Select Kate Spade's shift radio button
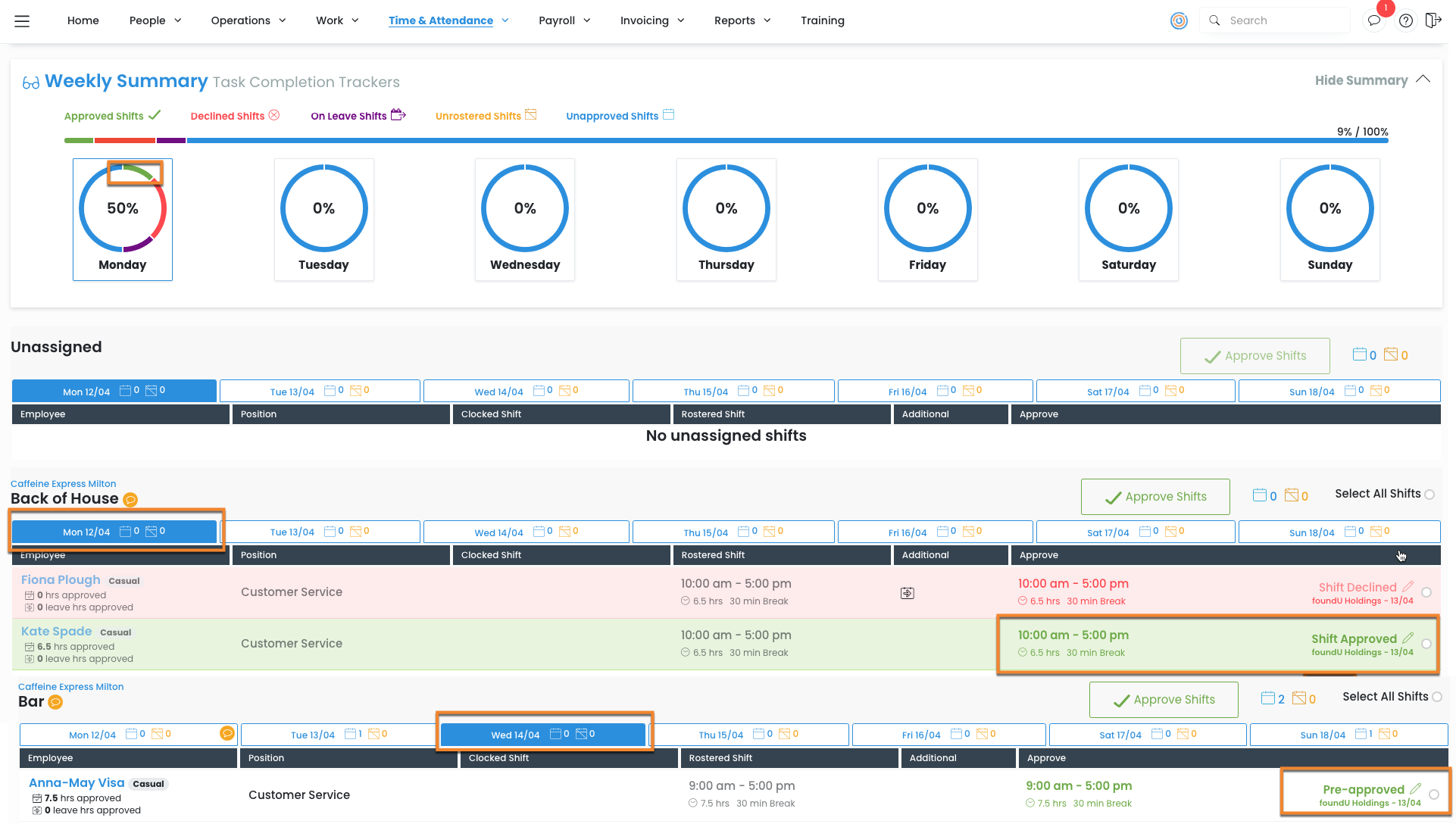1456x824 pixels. 1426,644
